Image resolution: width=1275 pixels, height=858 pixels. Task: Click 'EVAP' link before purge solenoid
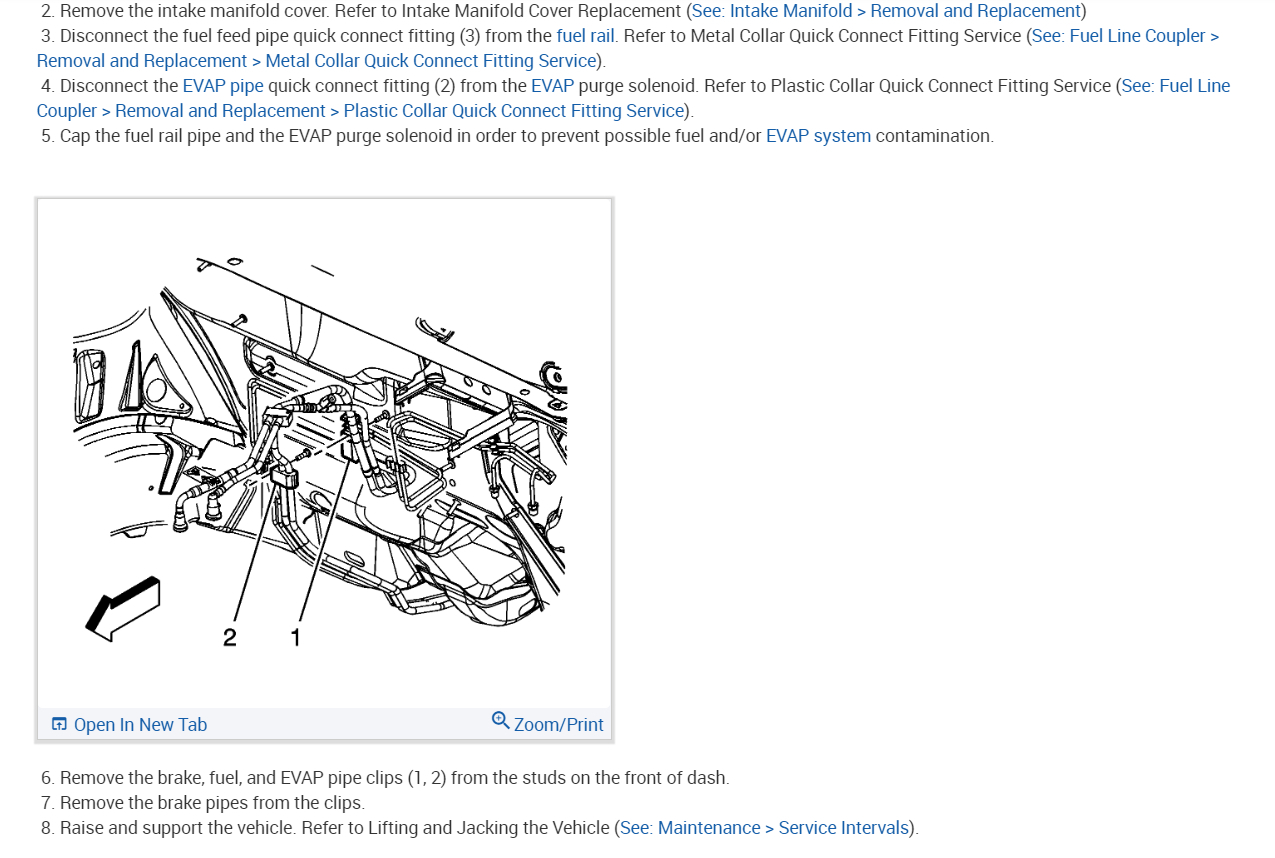pos(553,86)
